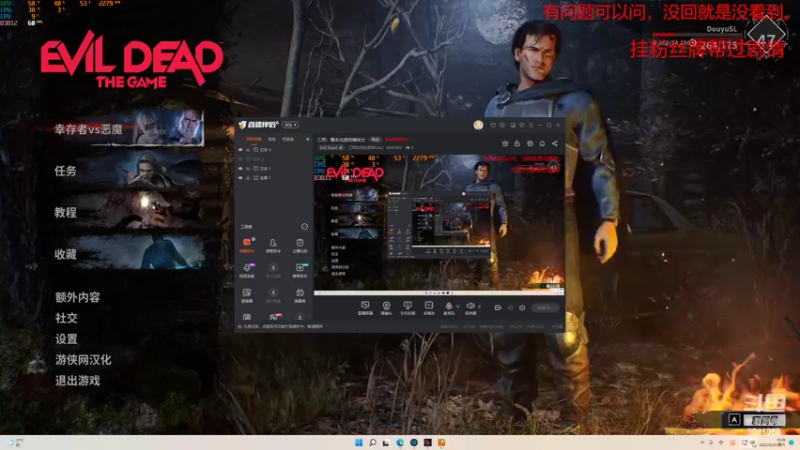Show the dimmed 文本2 source via eye

[x=240, y=159]
